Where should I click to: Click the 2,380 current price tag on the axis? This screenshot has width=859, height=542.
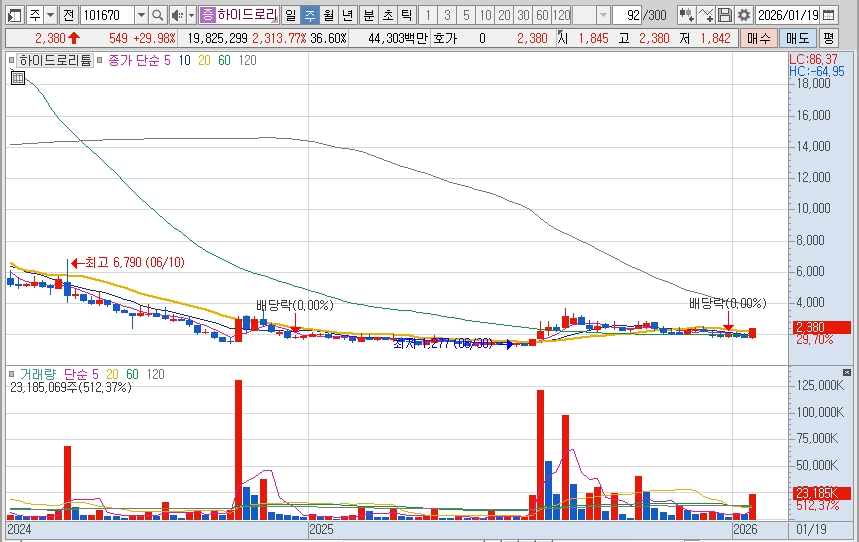pyautogui.click(x=822, y=328)
